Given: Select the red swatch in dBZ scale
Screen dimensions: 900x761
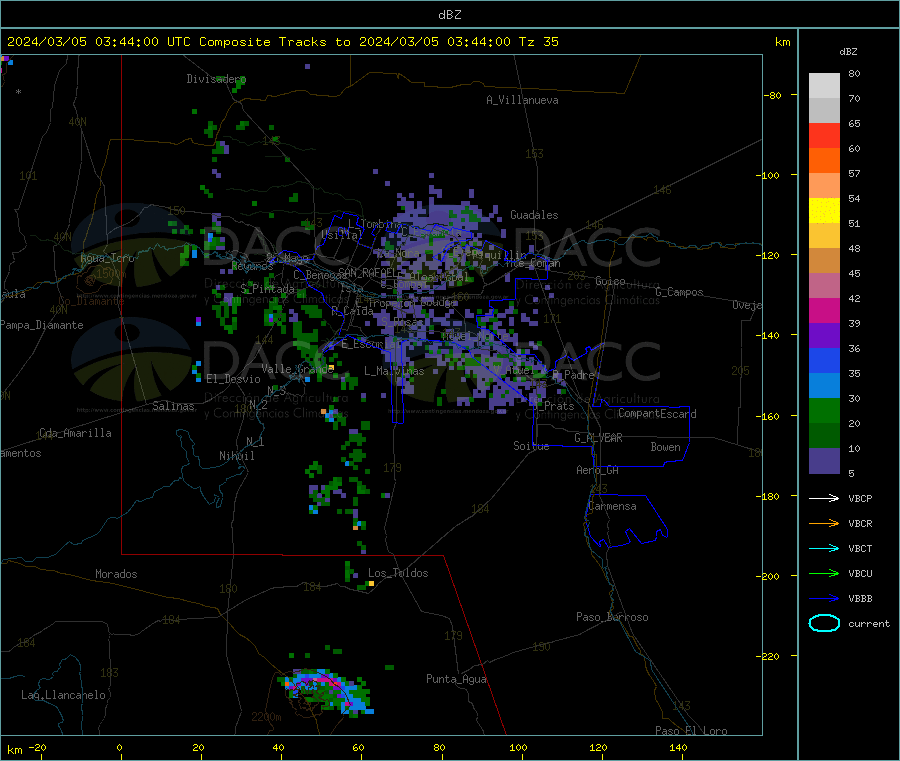Looking at the screenshot, I should (824, 135).
